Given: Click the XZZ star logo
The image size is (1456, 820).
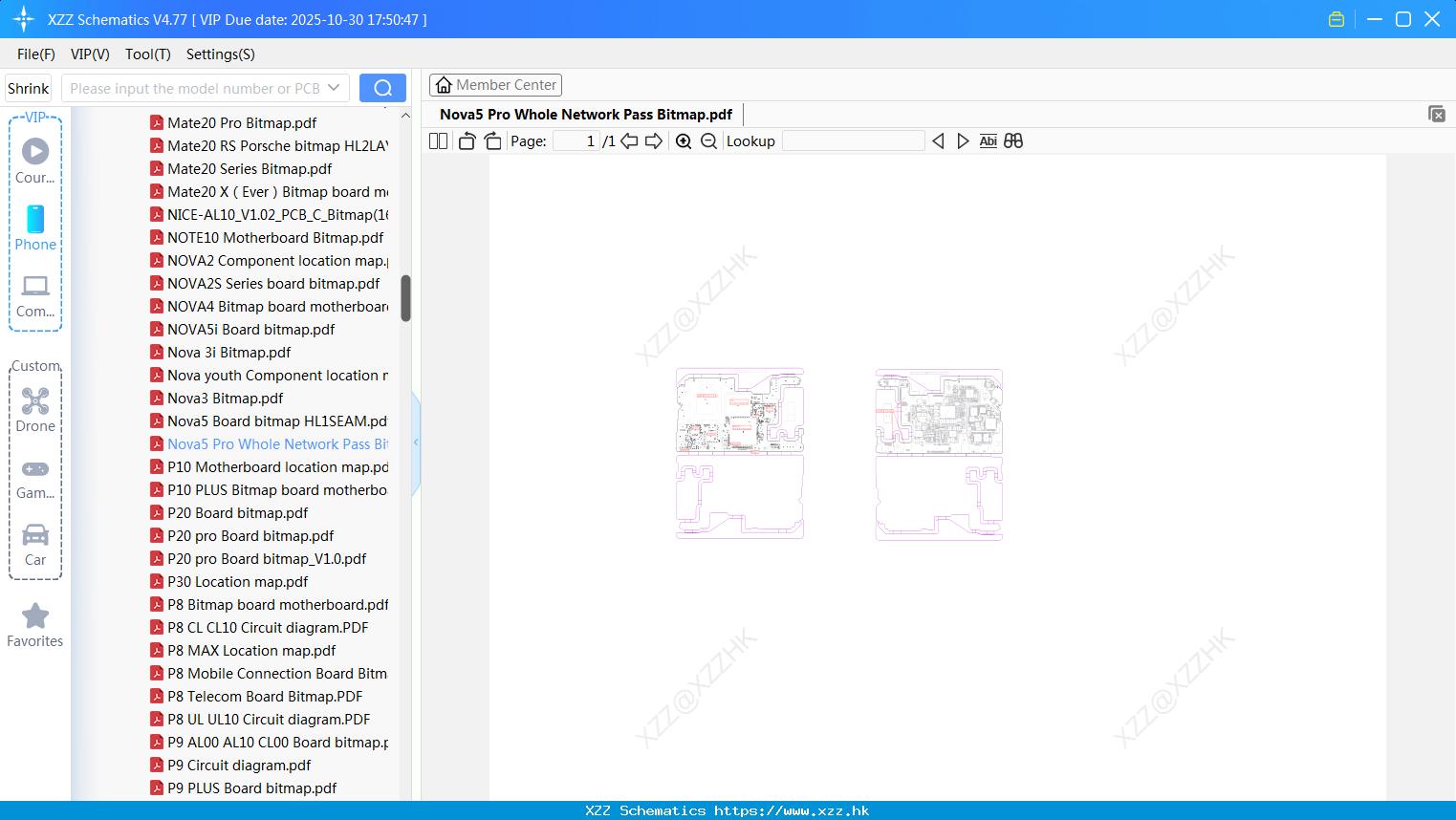Looking at the screenshot, I should pos(23,19).
